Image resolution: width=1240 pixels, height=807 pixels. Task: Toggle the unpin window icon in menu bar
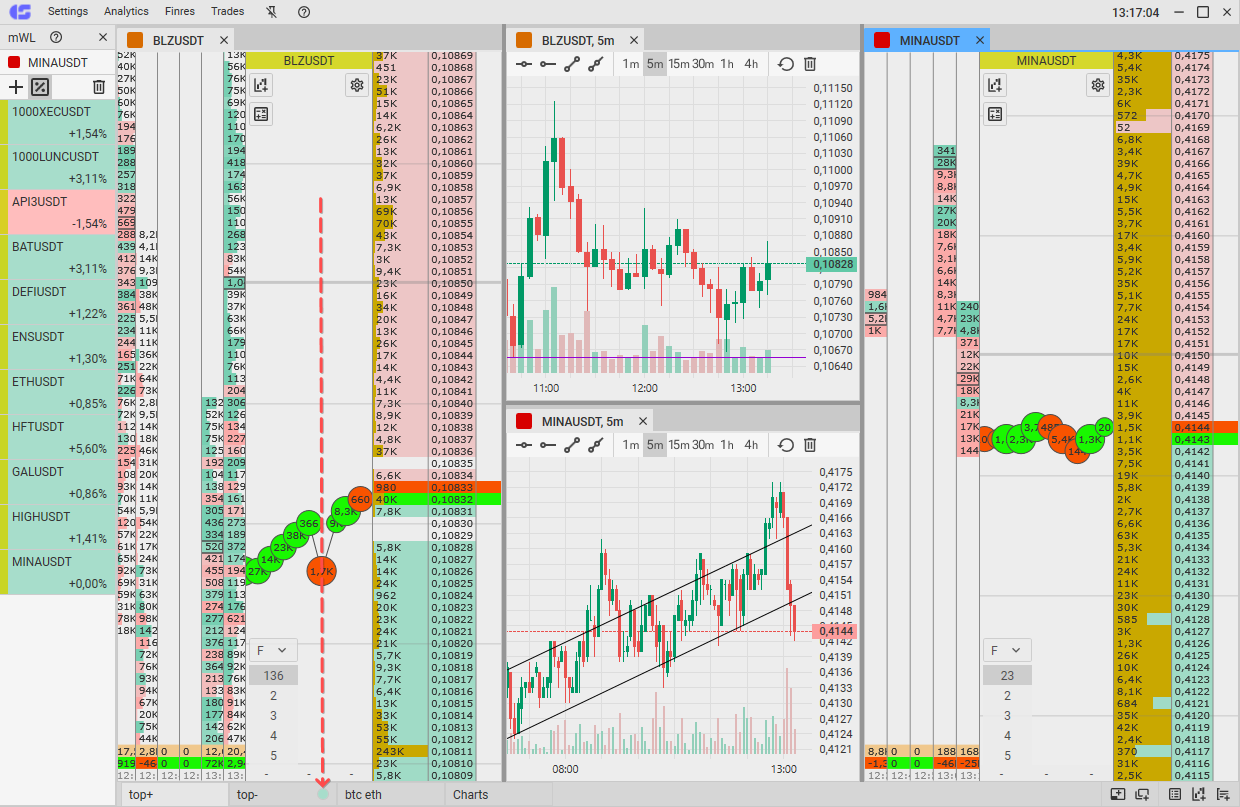pos(272,12)
